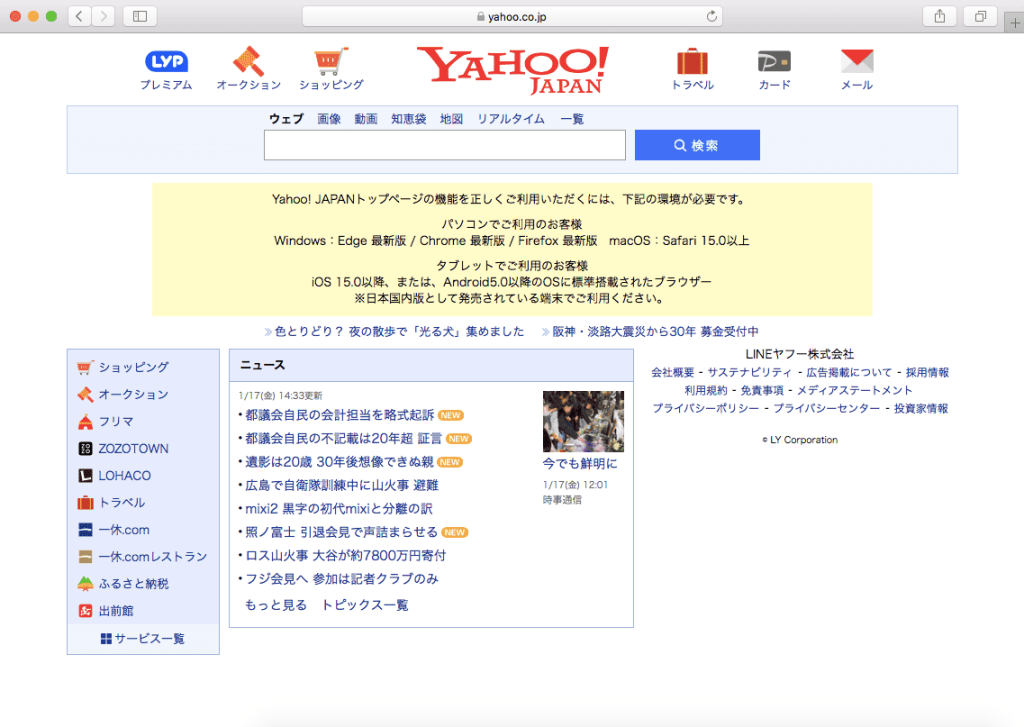Click the Safari share button

(939, 16)
